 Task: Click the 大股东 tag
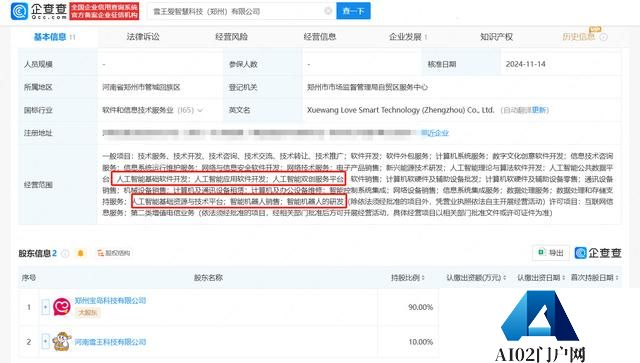[87, 313]
